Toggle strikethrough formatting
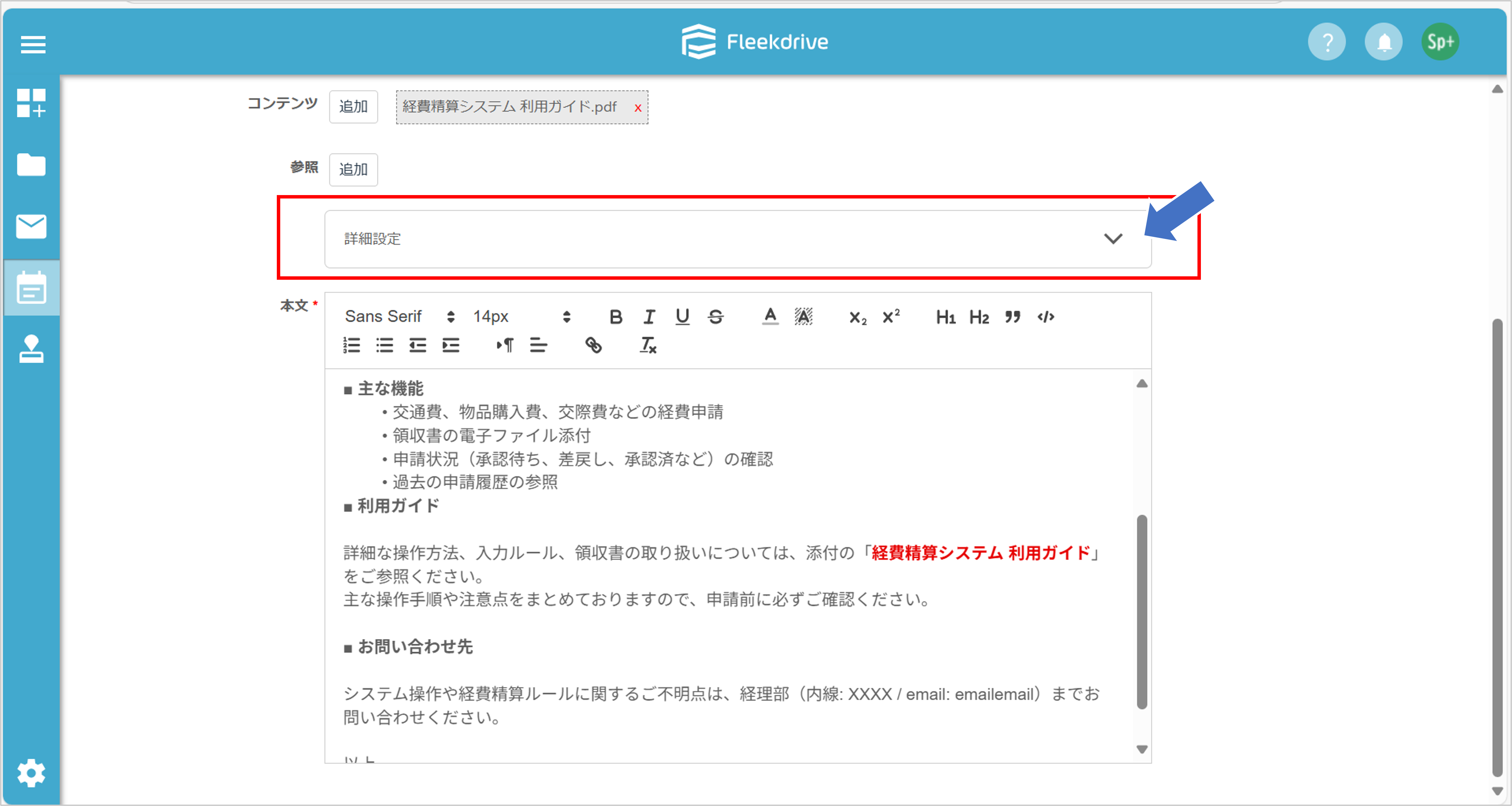1512x806 pixels. (716, 317)
